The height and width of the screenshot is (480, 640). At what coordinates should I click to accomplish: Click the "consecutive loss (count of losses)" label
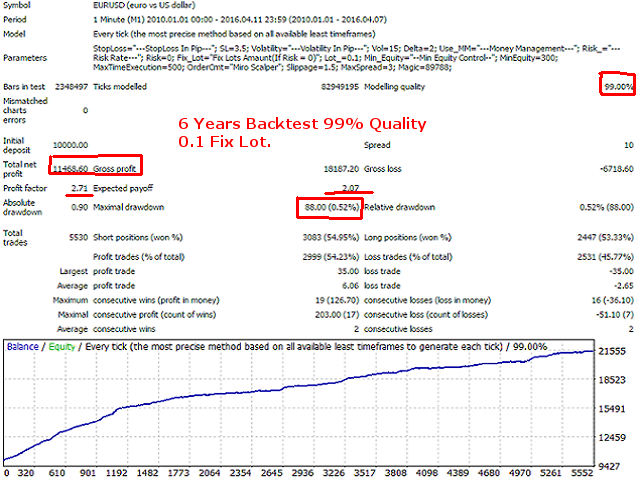pyautogui.click(x=426, y=315)
